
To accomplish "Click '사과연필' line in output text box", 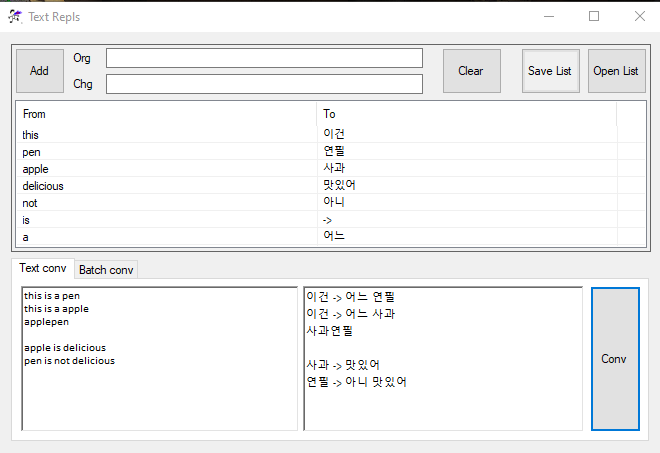I will tap(330, 330).
